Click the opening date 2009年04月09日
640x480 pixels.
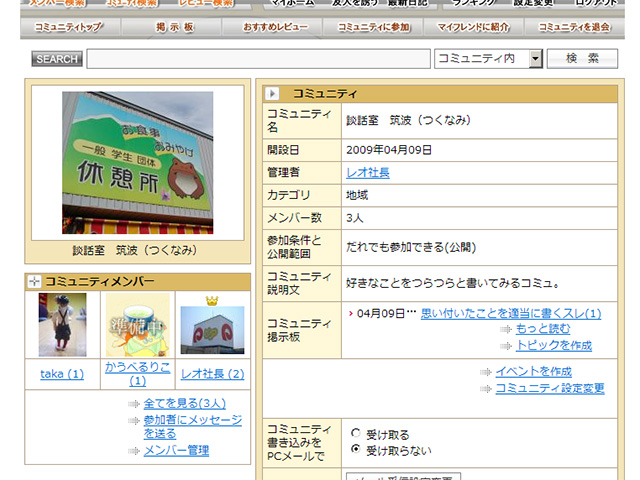tap(389, 150)
